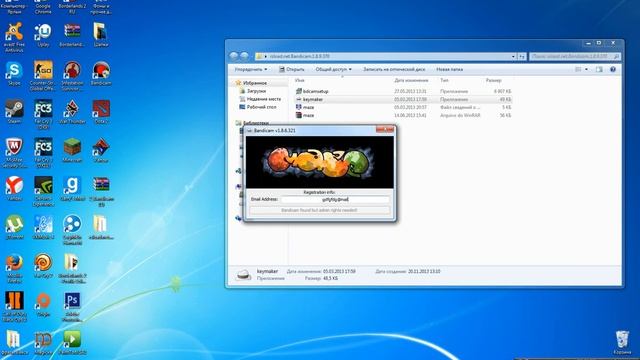Click the change view icon in Explorer toolbar

pyautogui.click(x=578, y=69)
